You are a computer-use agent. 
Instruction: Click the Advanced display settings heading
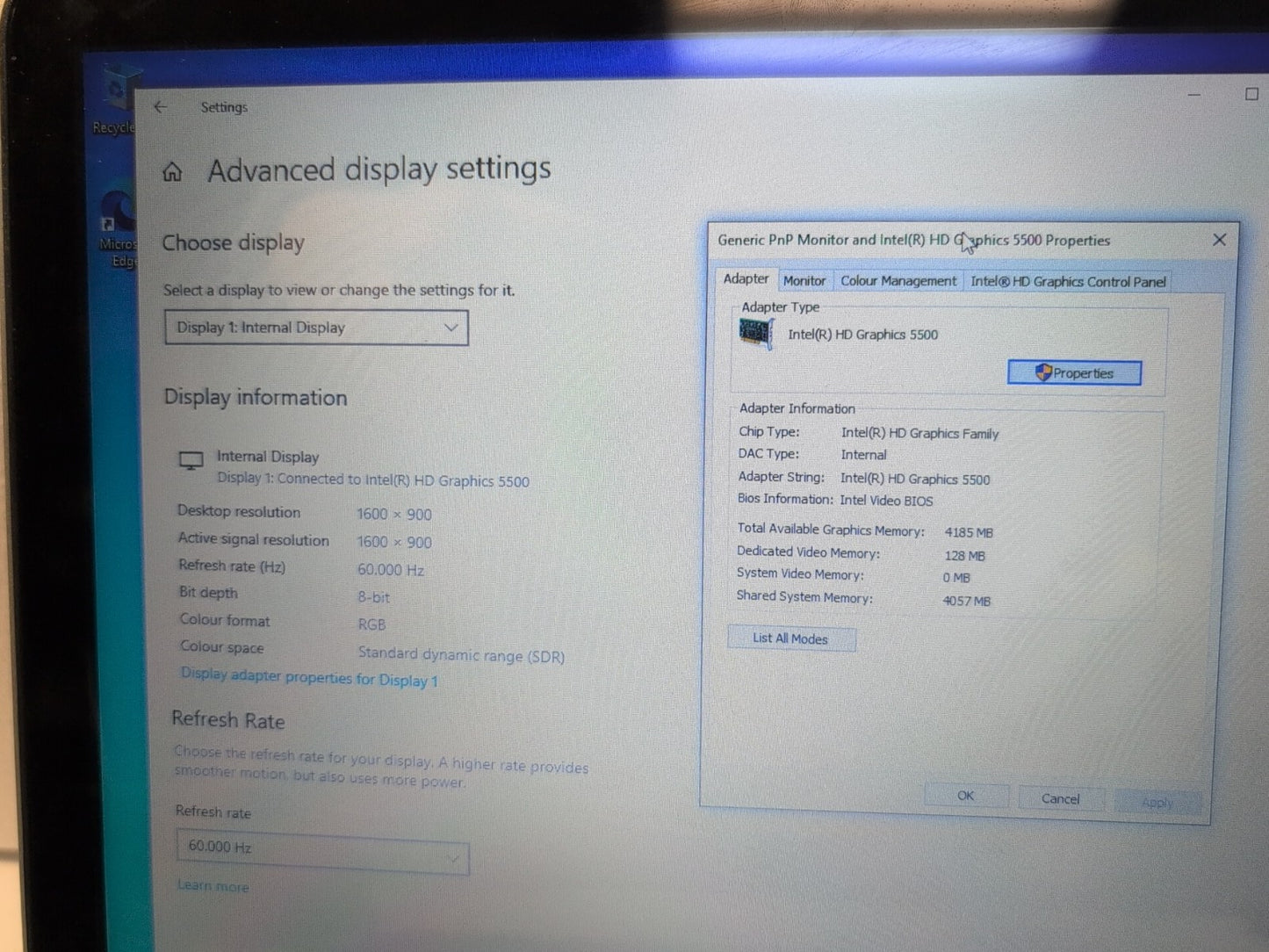(379, 169)
